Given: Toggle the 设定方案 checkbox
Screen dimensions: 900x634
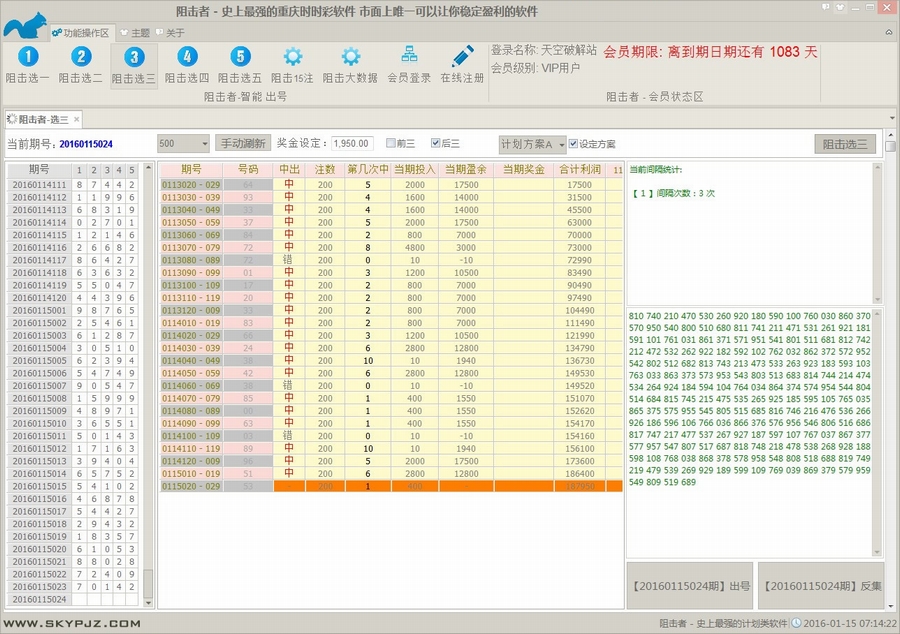Looking at the screenshot, I should [x=573, y=143].
